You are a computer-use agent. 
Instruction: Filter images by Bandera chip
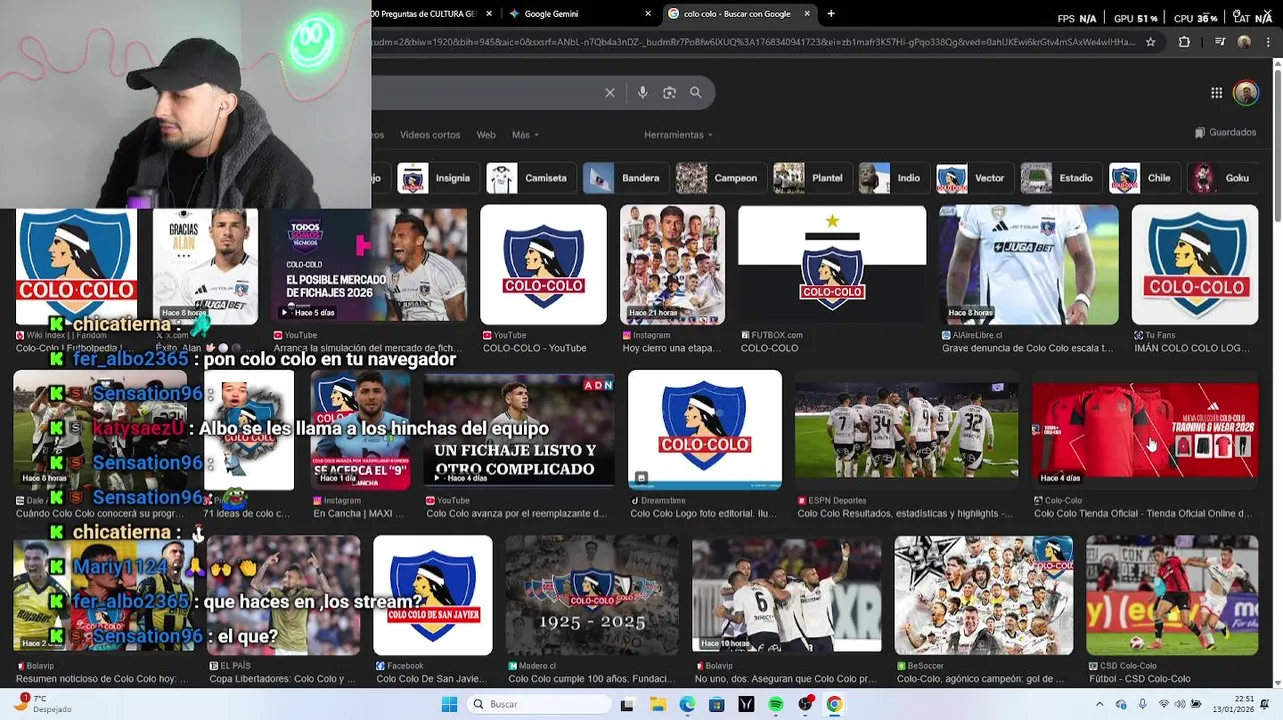click(x=624, y=178)
